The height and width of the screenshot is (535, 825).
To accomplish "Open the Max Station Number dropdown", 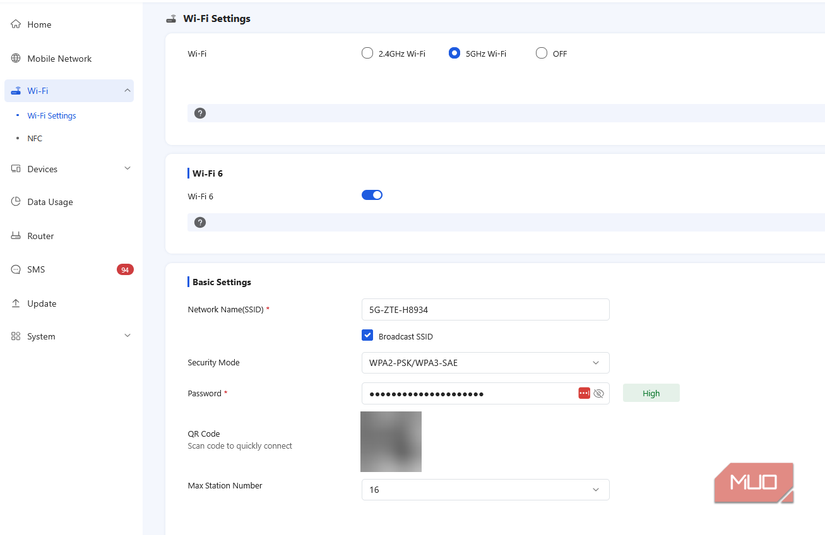I will pos(485,490).
